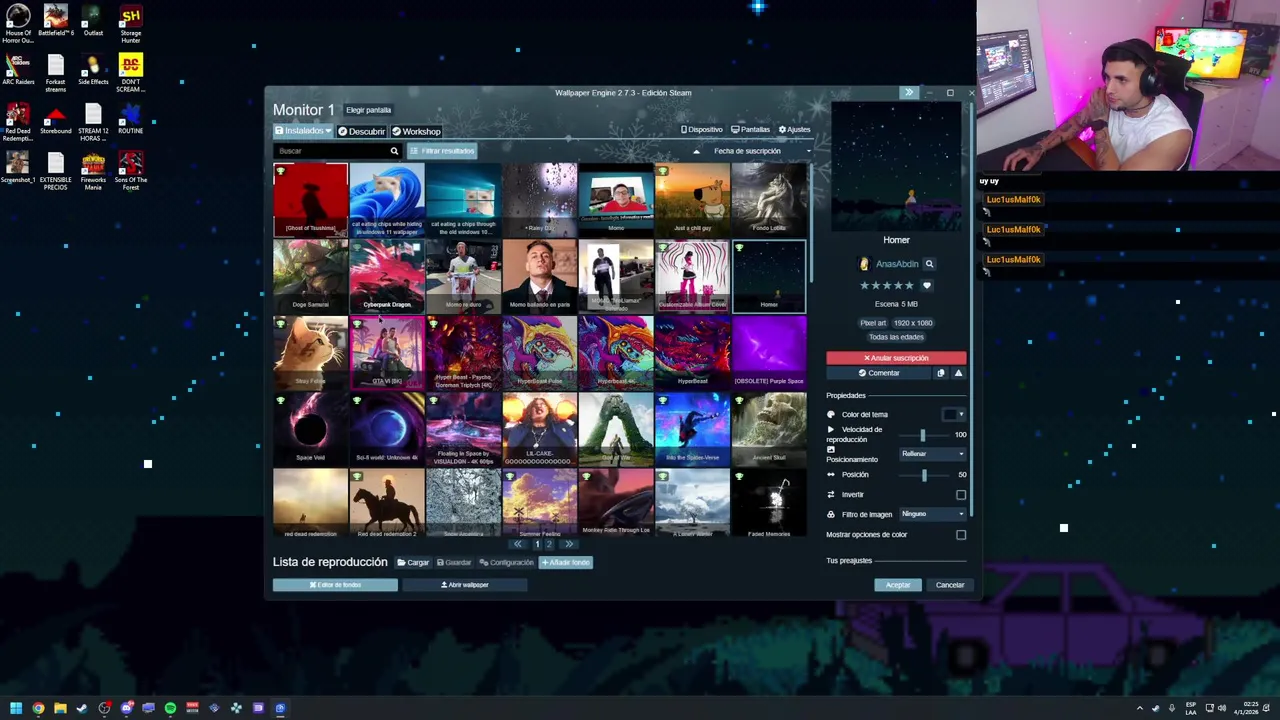Open Battlefield 6 desktop shortcut
This screenshot has height=720, width=1280.
55,22
